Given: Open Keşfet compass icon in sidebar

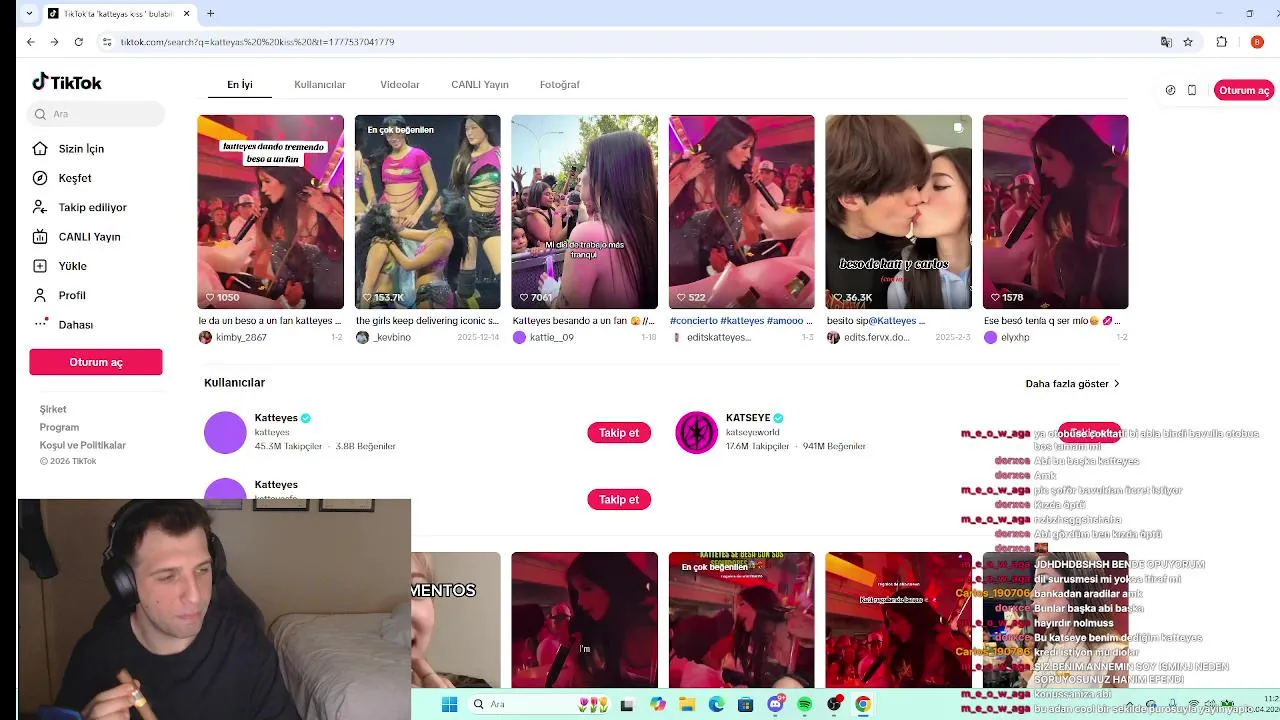Looking at the screenshot, I should [x=40, y=178].
